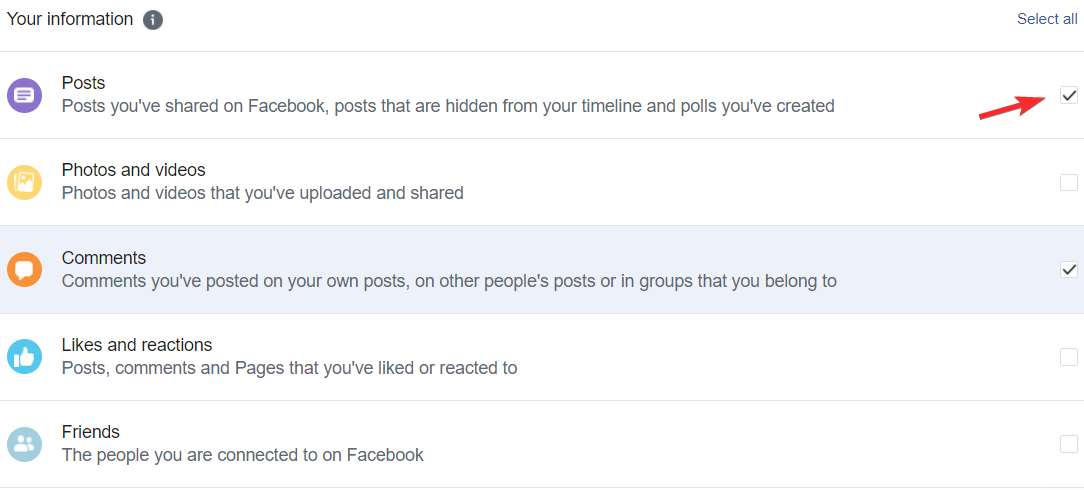Choose the Likes and reactions title
This screenshot has height=490, width=1084.
tap(137, 345)
